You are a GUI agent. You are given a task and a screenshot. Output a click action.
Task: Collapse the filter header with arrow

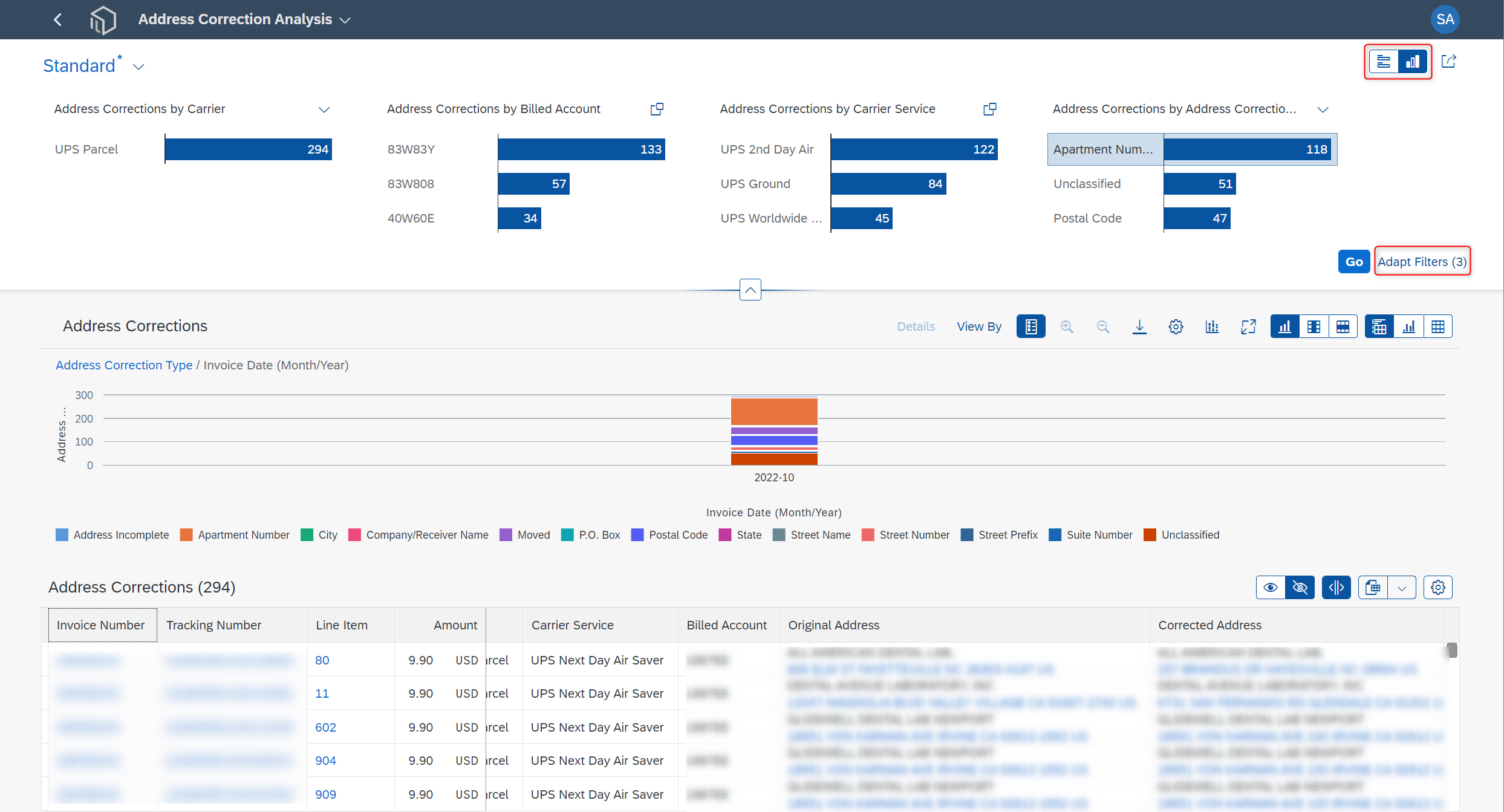pos(750,290)
